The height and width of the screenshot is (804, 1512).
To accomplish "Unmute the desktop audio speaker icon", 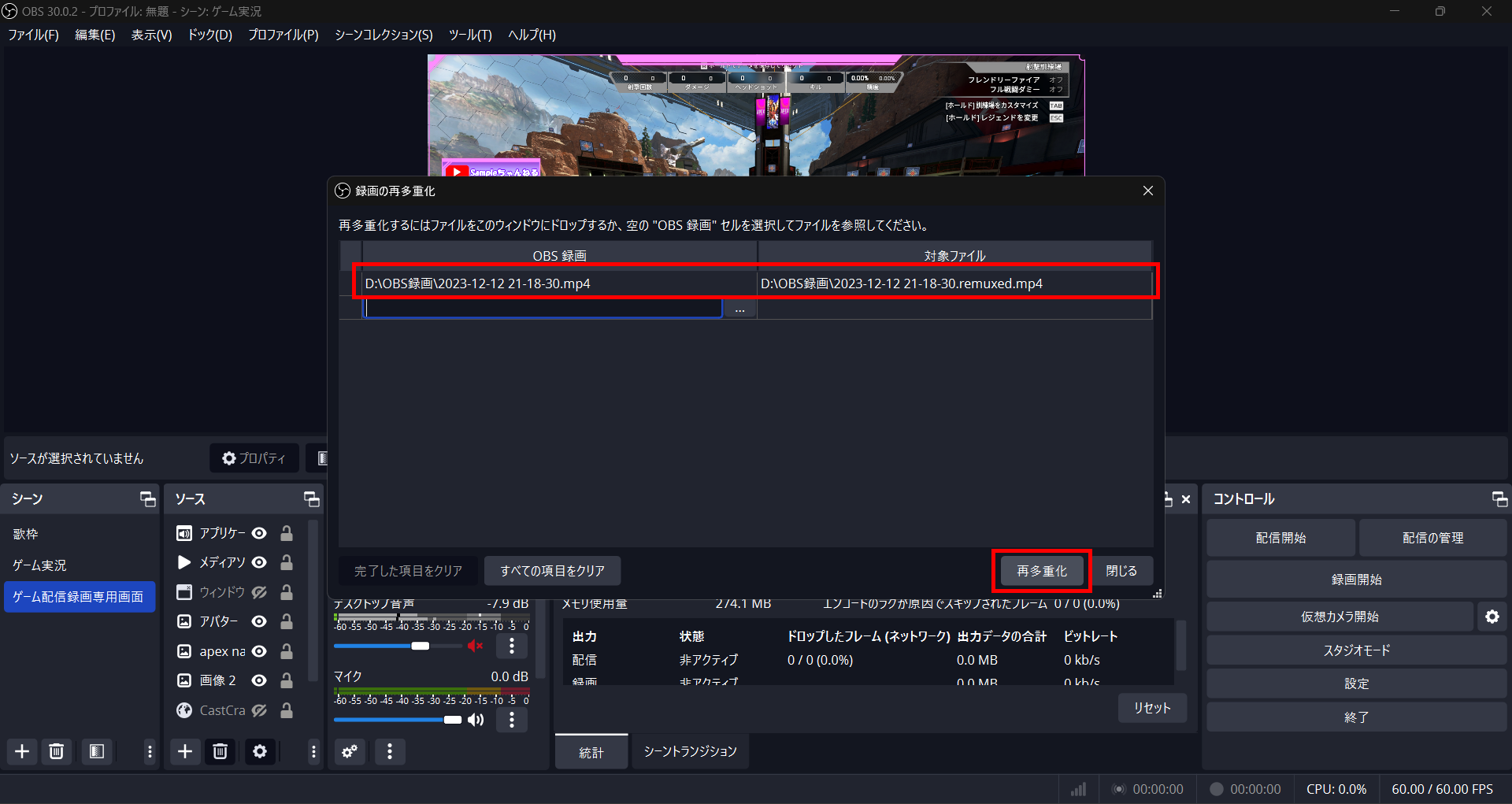I will (476, 646).
